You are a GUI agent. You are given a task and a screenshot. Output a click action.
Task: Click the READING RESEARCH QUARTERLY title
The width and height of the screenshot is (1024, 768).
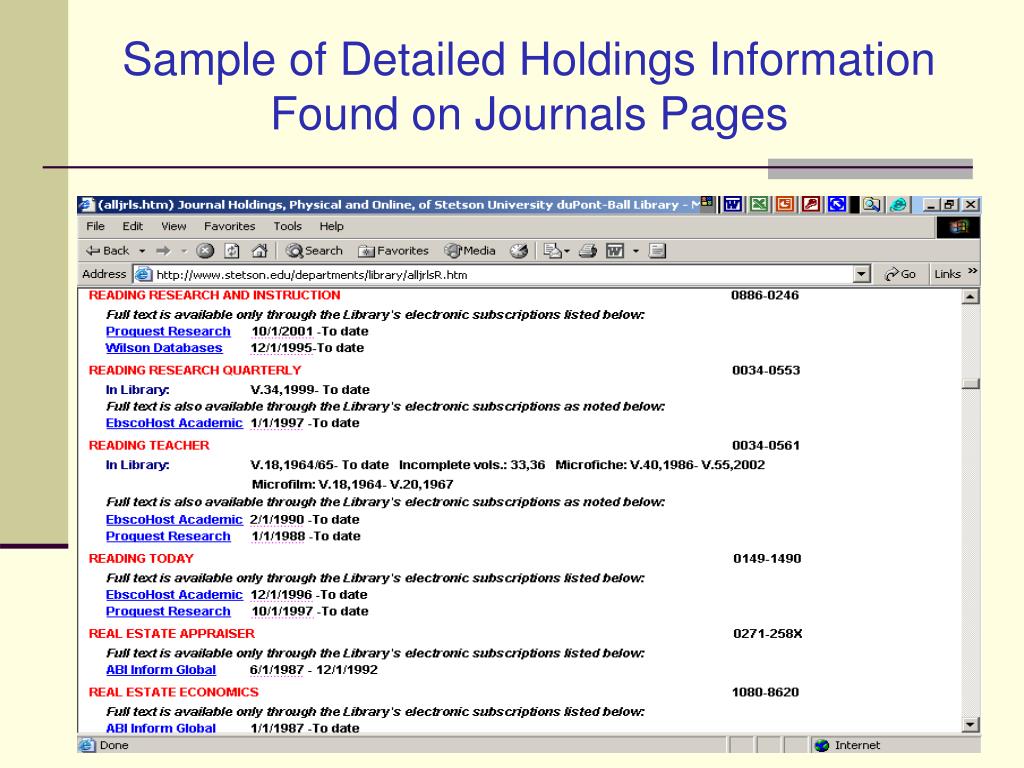pos(195,370)
